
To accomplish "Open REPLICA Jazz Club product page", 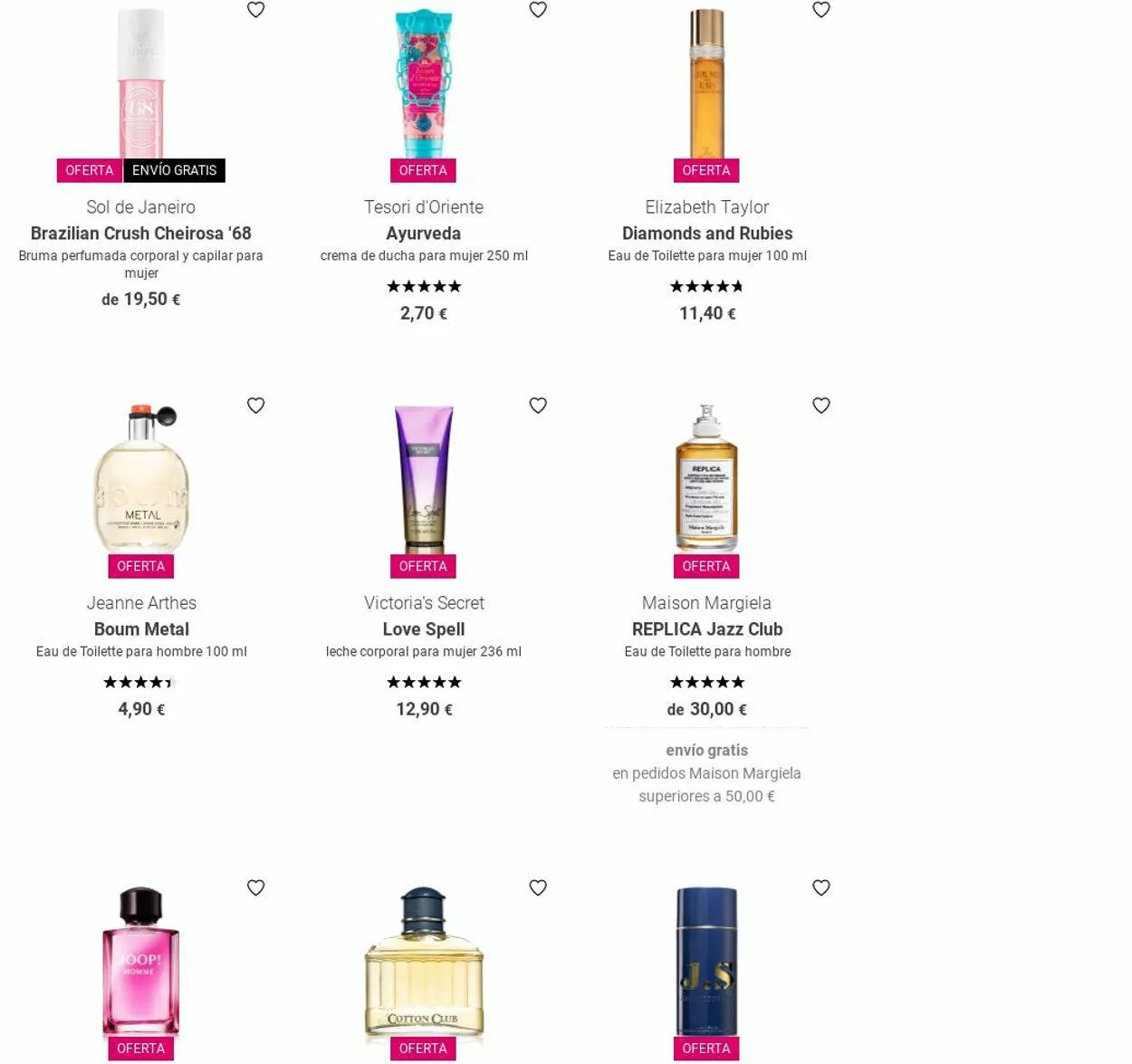I will [x=707, y=629].
